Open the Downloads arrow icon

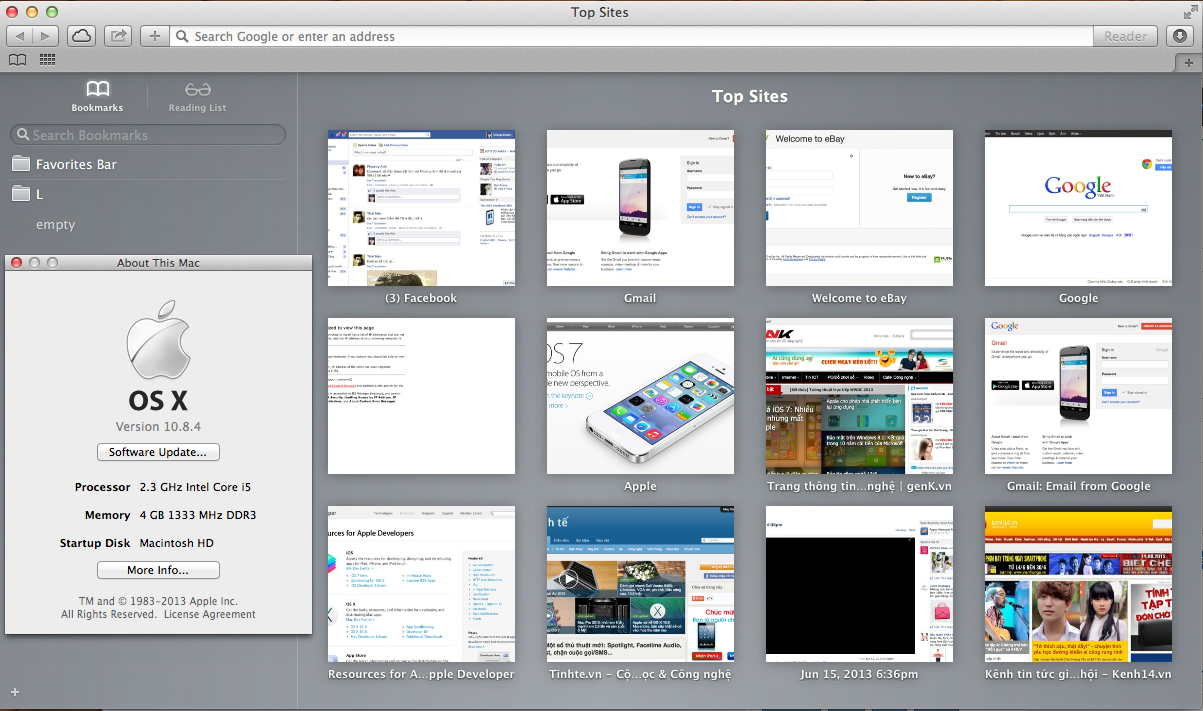point(1180,36)
